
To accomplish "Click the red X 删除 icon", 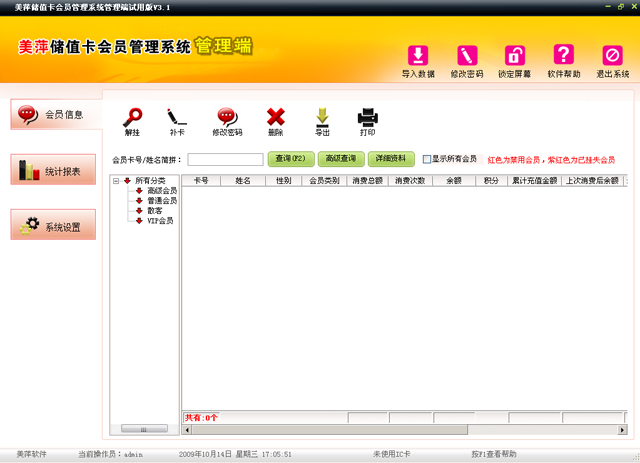I will (276, 118).
